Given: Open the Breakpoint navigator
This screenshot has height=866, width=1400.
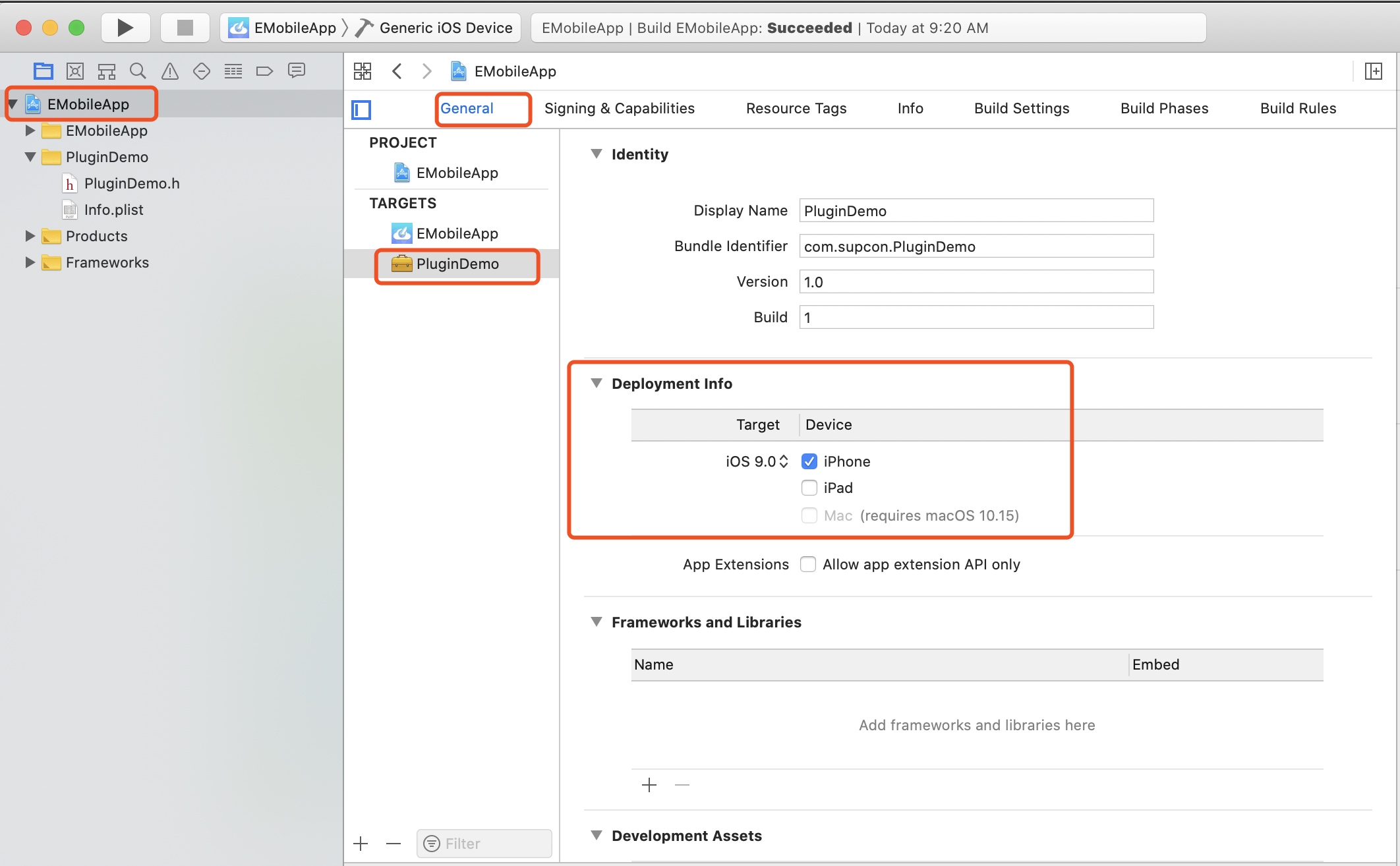Looking at the screenshot, I should point(264,71).
